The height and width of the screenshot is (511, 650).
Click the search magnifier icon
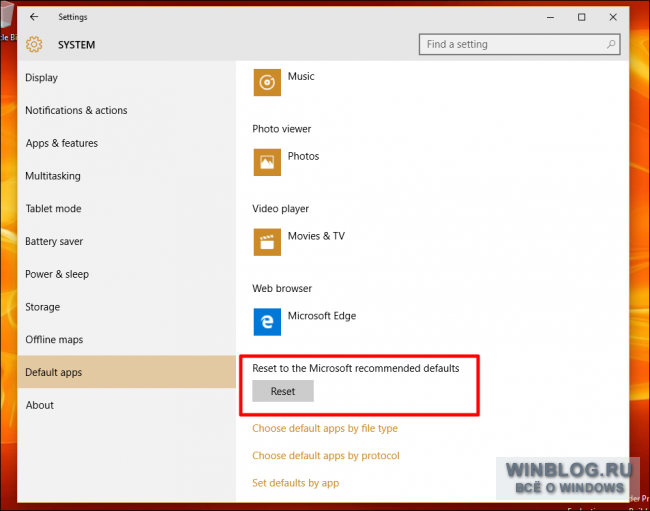pos(611,44)
